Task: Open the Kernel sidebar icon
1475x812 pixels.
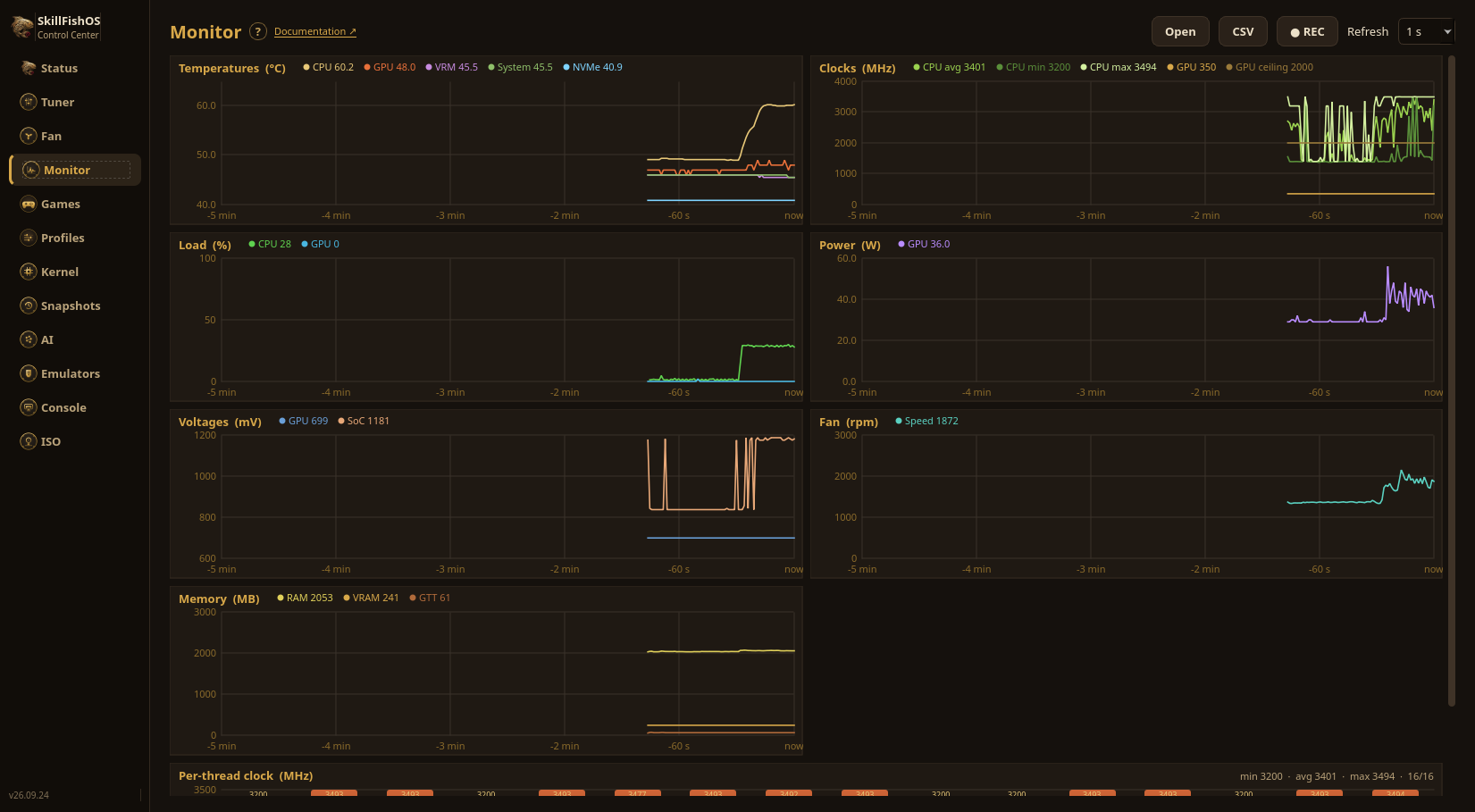Action: coord(29,272)
